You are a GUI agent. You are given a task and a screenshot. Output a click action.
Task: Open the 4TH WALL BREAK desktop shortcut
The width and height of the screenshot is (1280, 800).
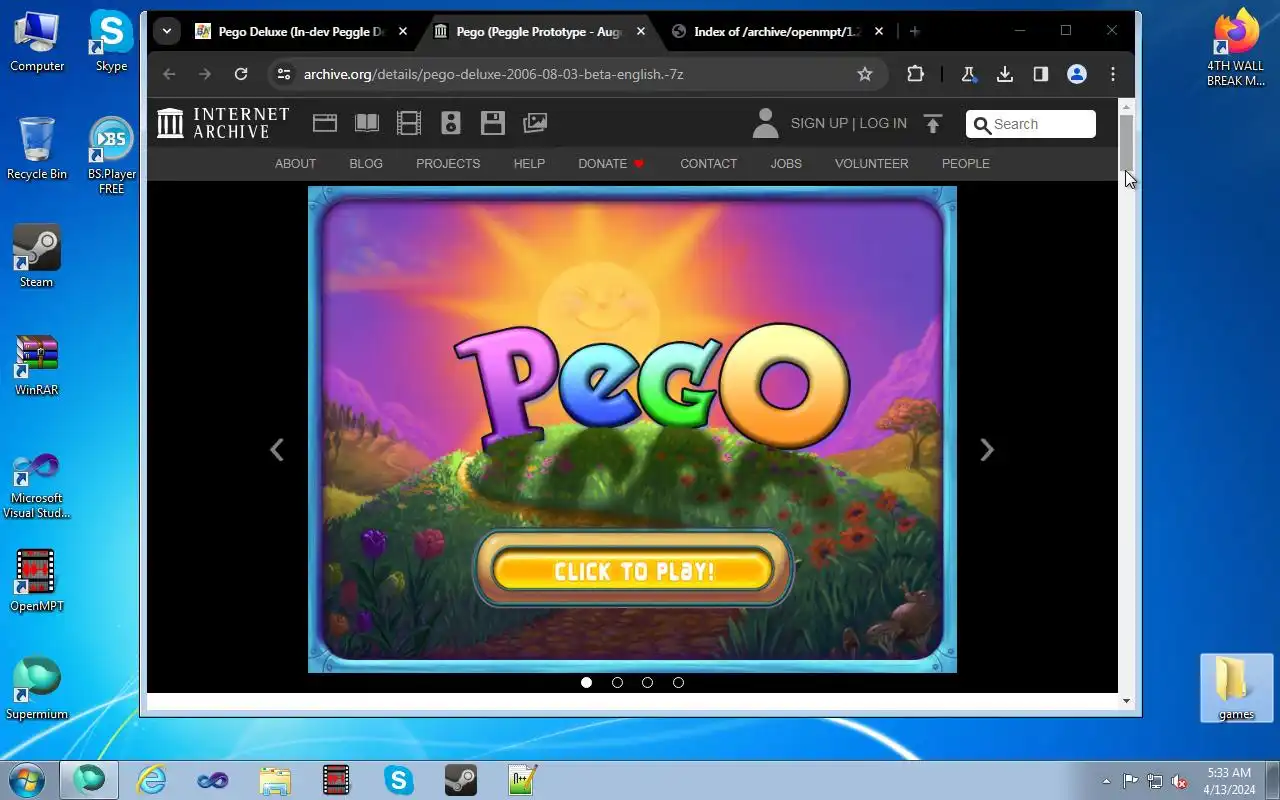[x=1236, y=46]
